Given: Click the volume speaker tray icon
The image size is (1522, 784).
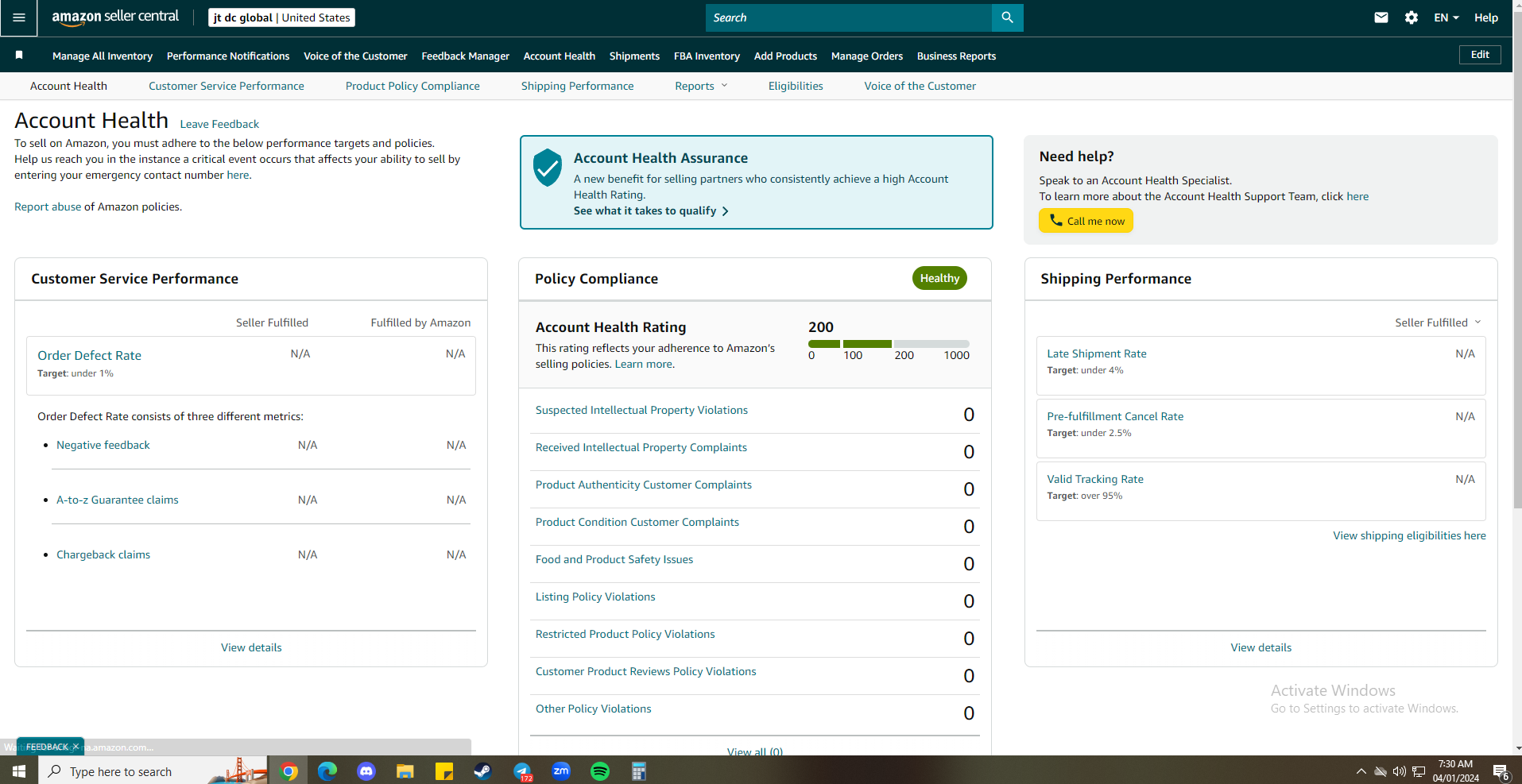Looking at the screenshot, I should point(1400,771).
